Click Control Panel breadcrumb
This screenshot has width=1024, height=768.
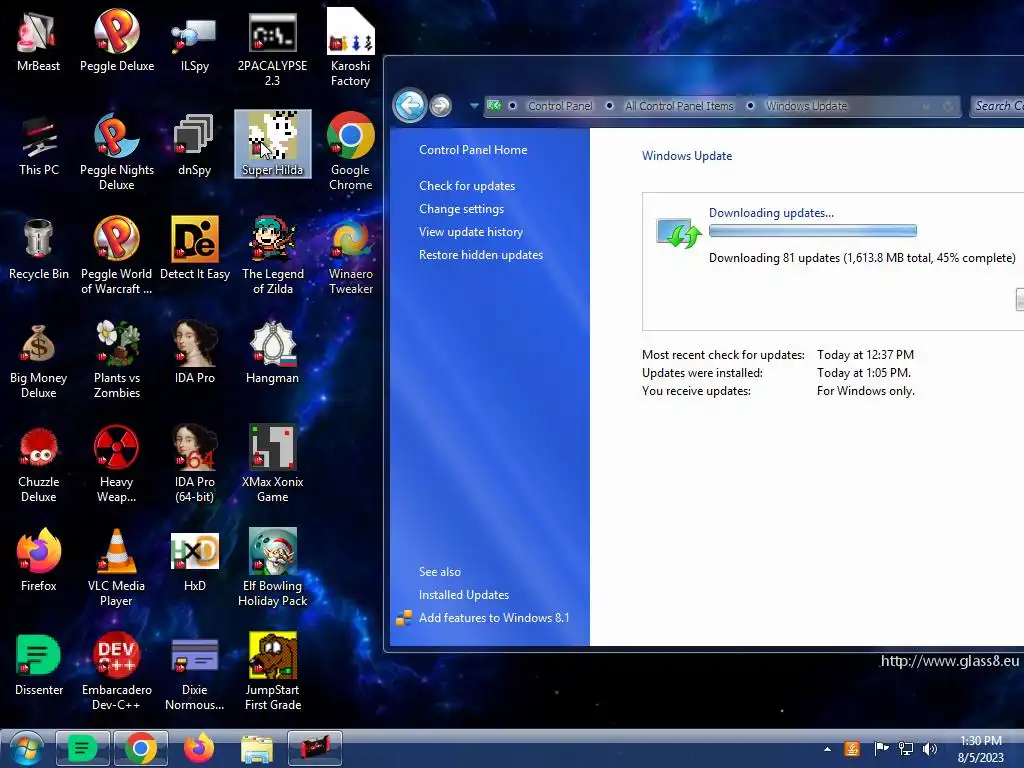coord(560,106)
